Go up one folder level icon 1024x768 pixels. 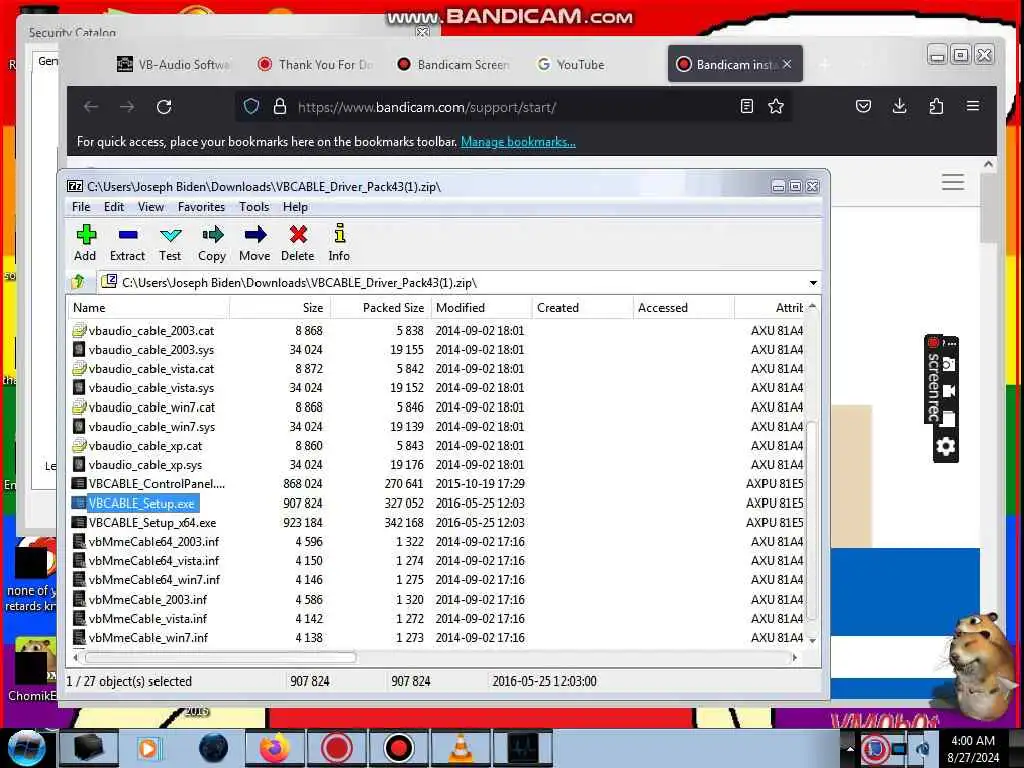[x=78, y=281]
